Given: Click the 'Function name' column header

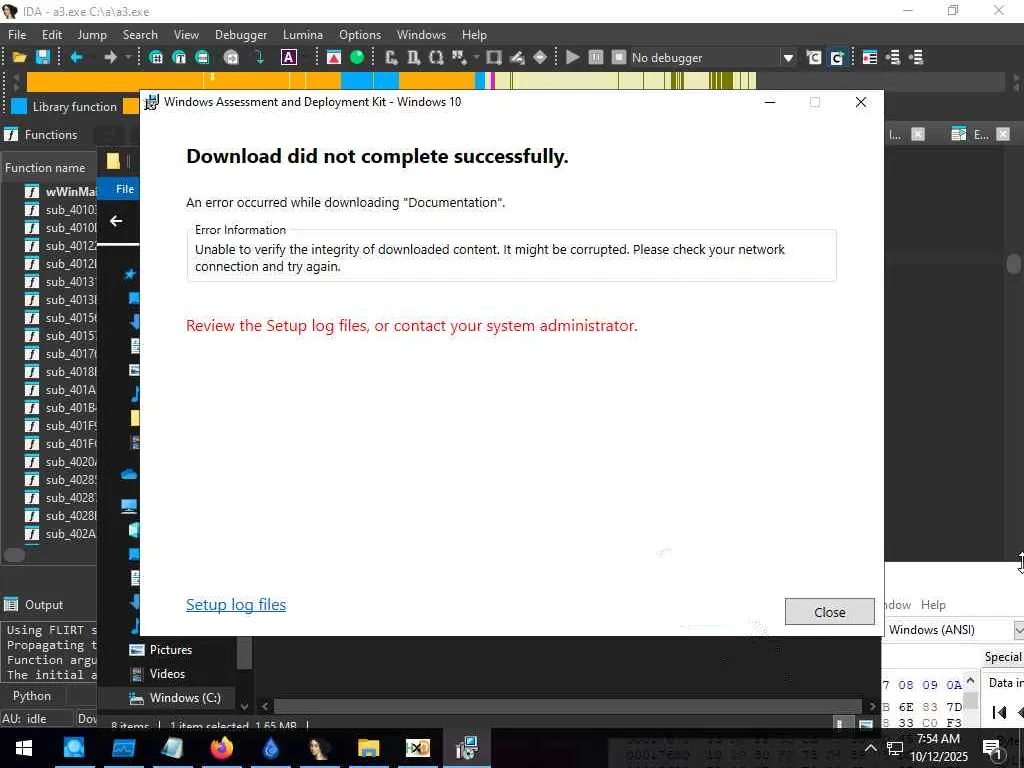Looking at the screenshot, I should pos(48,168).
